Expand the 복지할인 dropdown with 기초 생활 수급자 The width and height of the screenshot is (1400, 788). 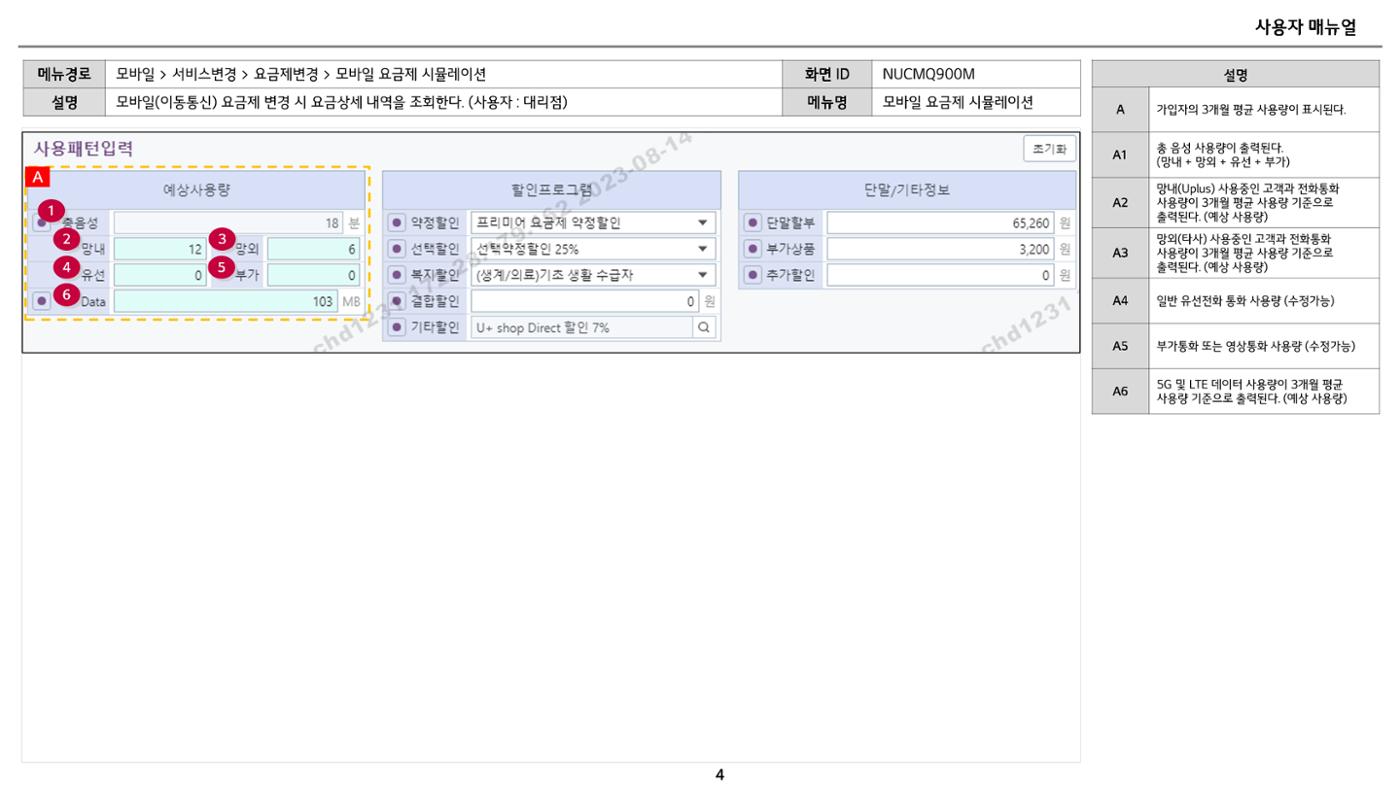[x=593, y=275]
